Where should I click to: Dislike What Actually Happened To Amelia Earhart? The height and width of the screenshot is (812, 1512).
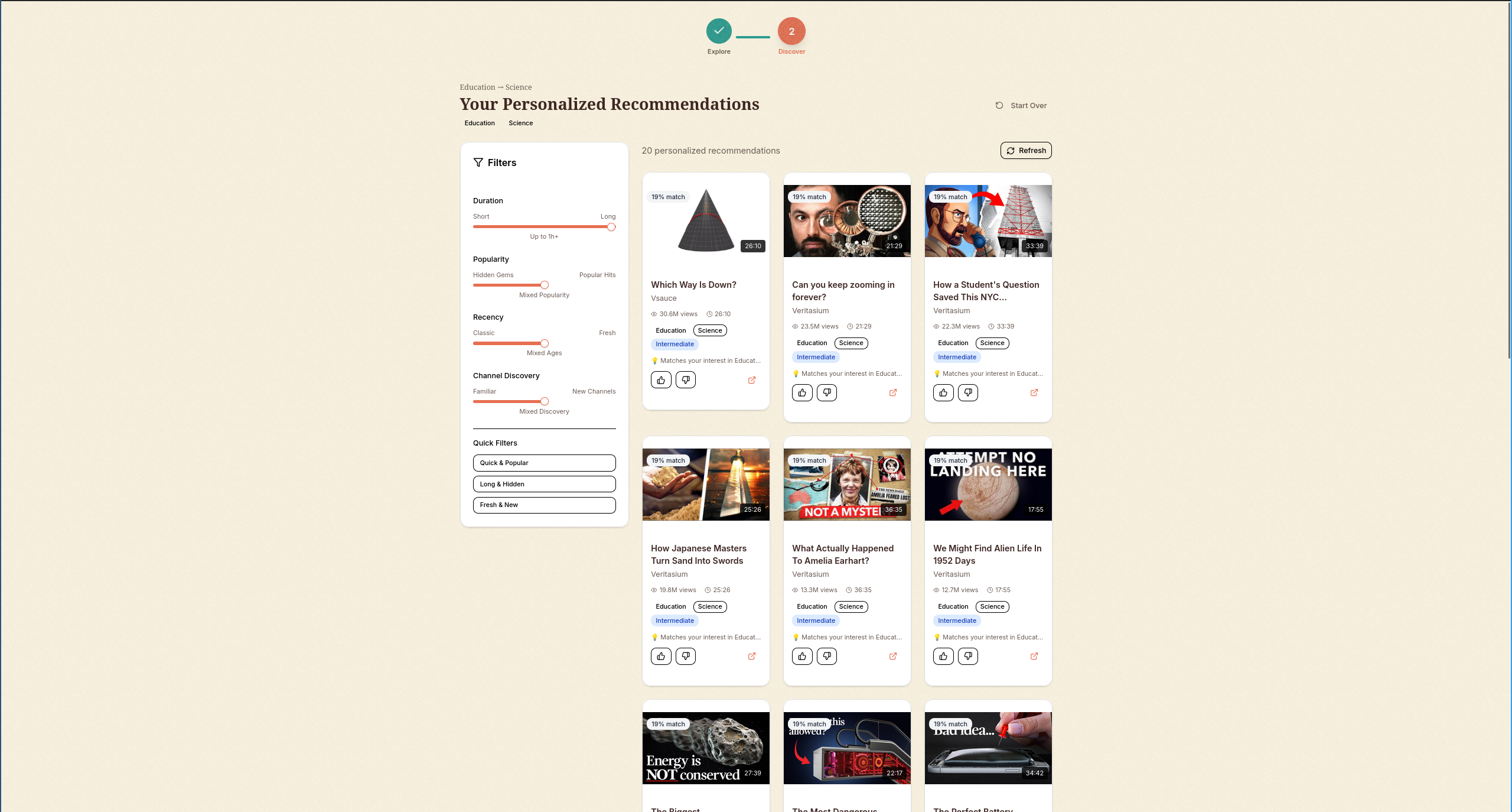(827, 657)
